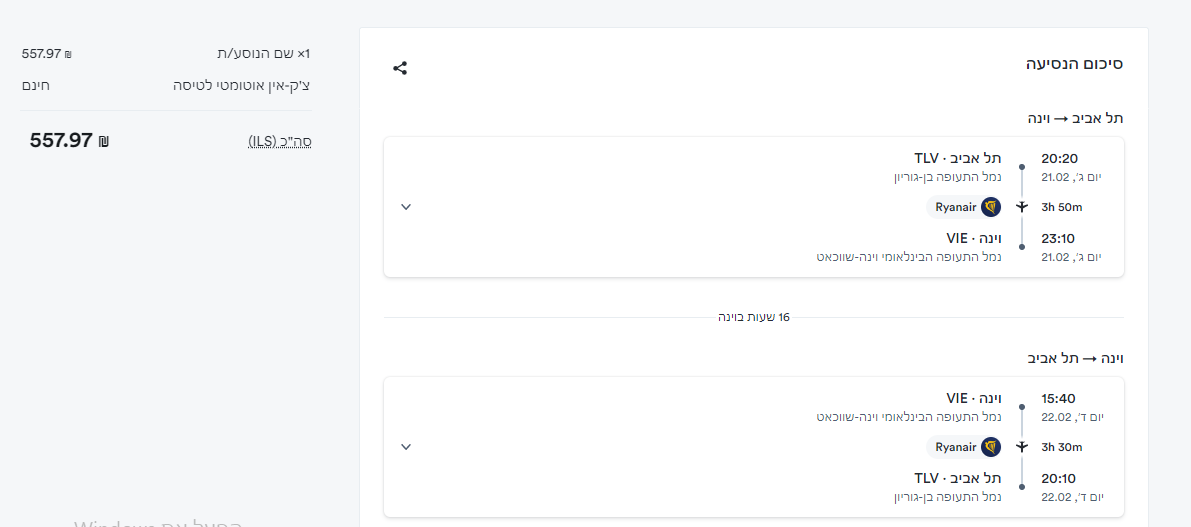Click the 23:10 arrival time in Vienna
1191x527 pixels.
pyautogui.click(x=1059, y=238)
